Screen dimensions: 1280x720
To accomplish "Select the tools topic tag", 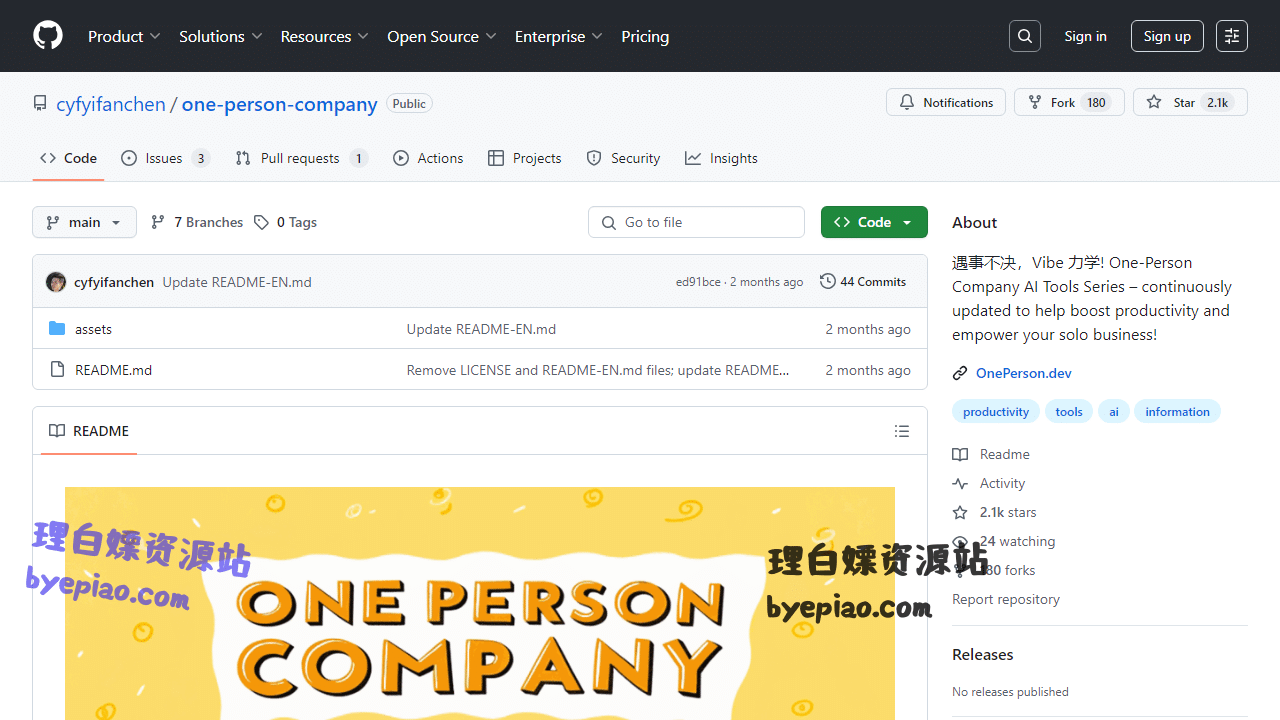I will [1069, 412].
